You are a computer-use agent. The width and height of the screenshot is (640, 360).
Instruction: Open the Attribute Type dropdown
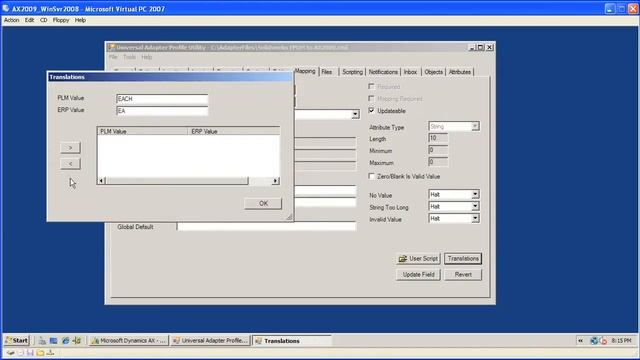475,127
